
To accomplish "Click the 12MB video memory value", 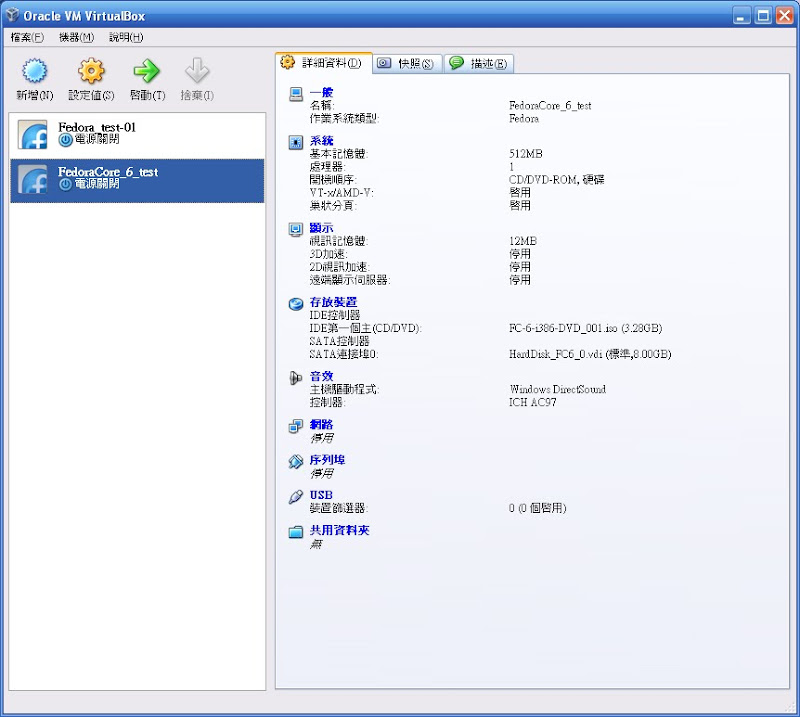I will [522, 241].
